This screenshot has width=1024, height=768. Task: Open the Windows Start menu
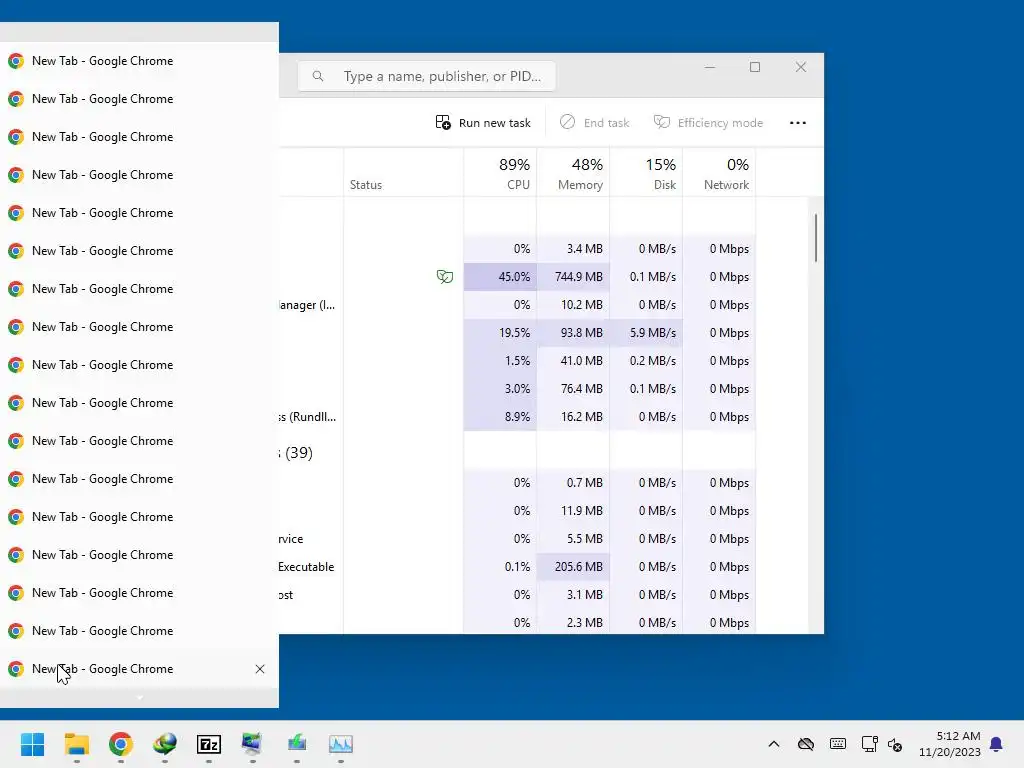point(33,744)
